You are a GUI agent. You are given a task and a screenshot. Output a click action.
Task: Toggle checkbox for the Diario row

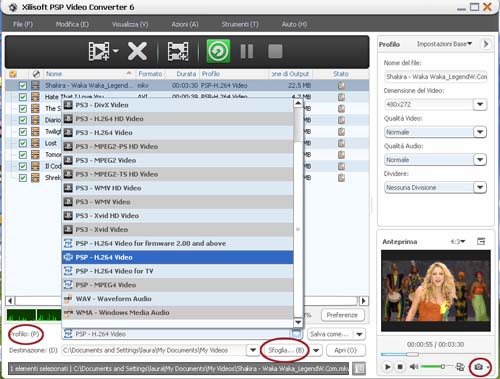coord(23,120)
